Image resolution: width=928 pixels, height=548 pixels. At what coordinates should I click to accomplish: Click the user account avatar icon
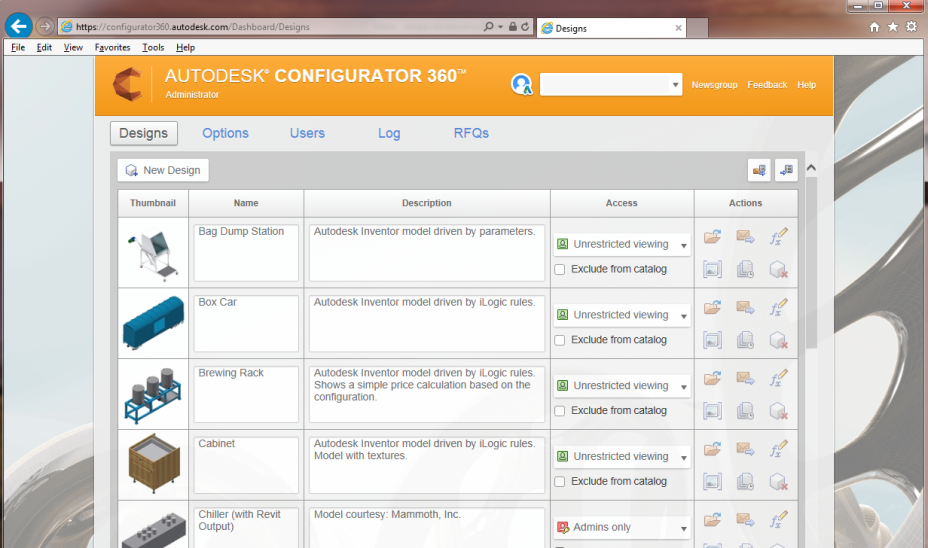click(521, 85)
